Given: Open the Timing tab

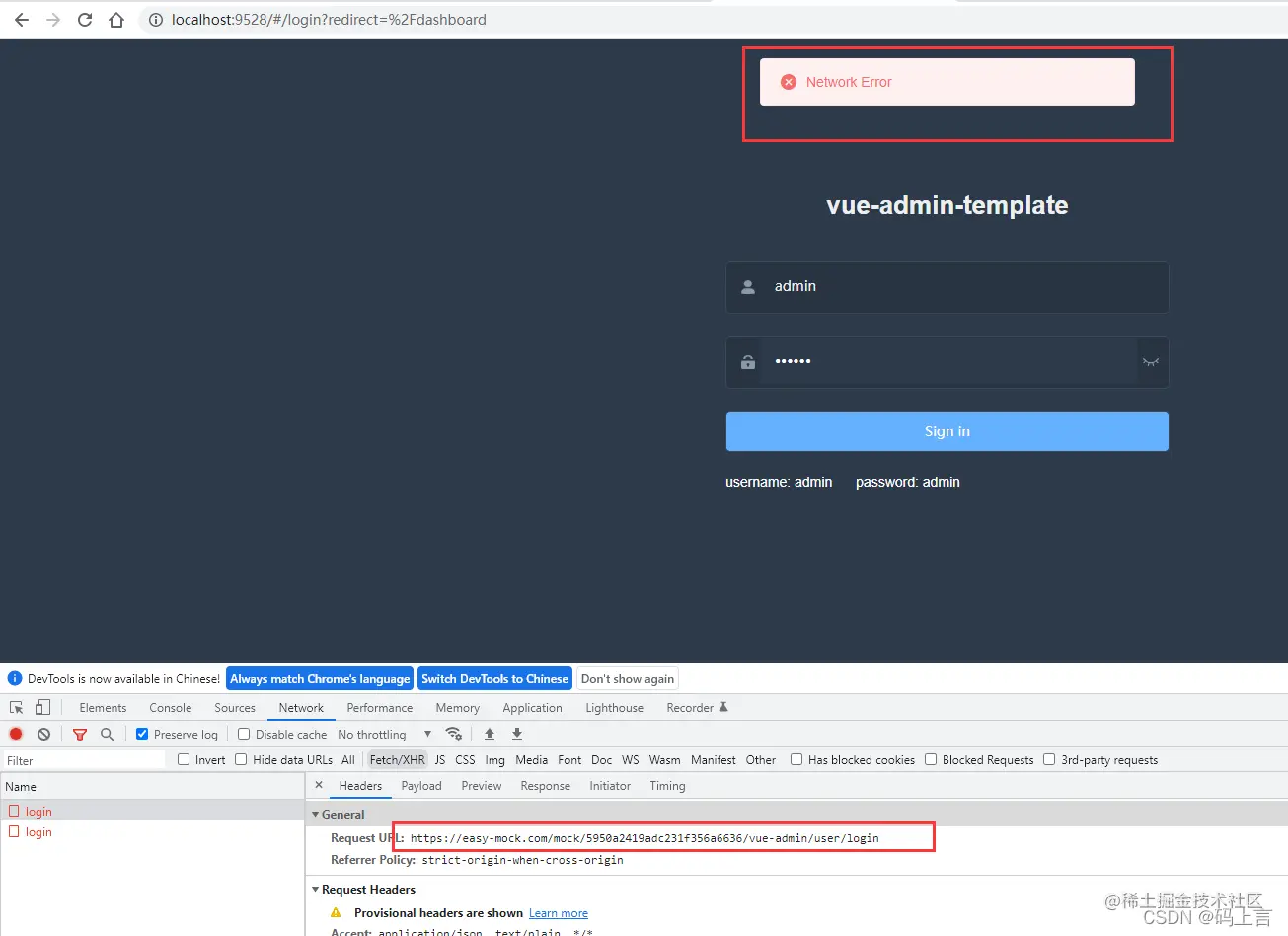Looking at the screenshot, I should click(667, 786).
